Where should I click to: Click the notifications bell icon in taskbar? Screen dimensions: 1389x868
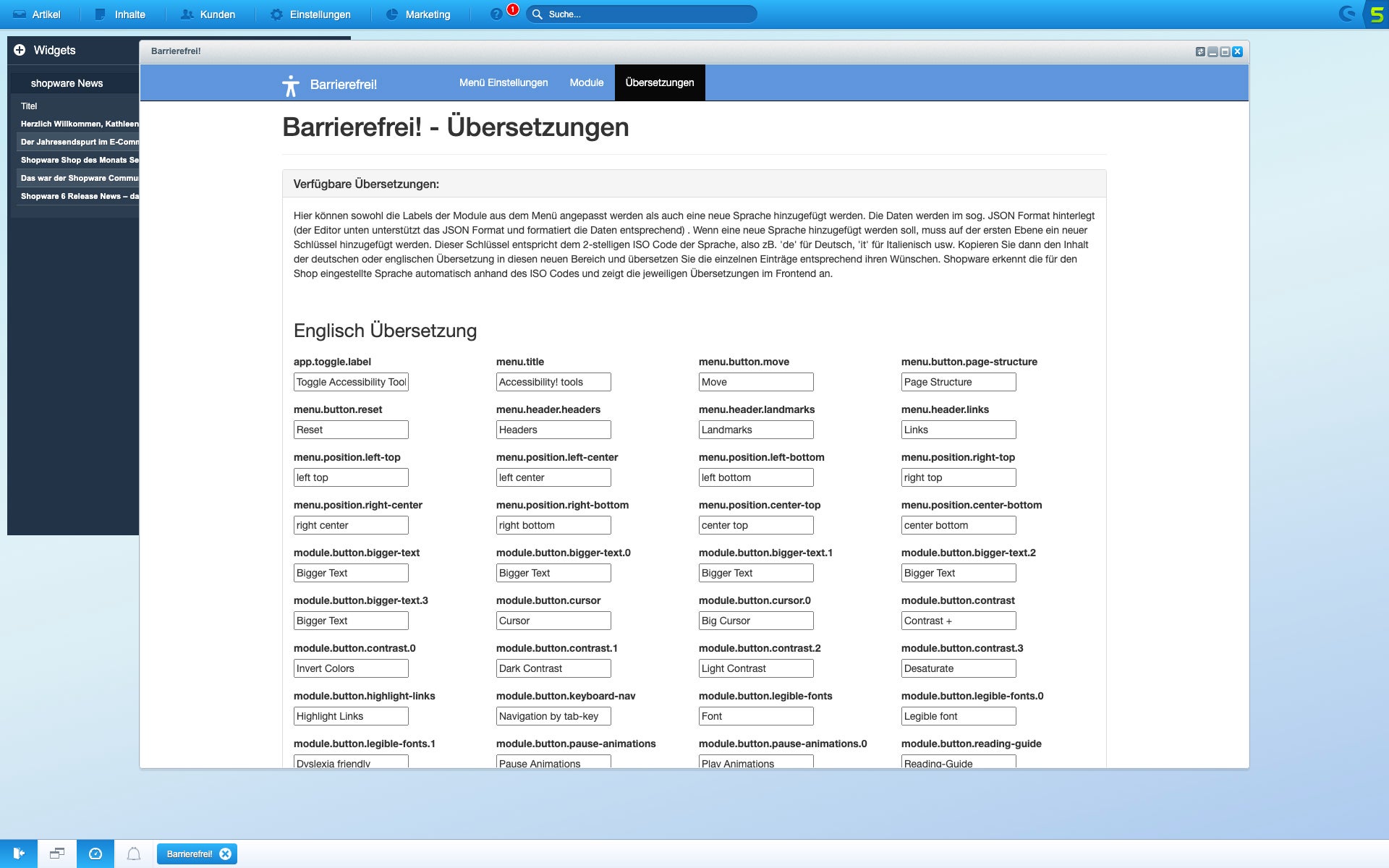click(x=134, y=854)
